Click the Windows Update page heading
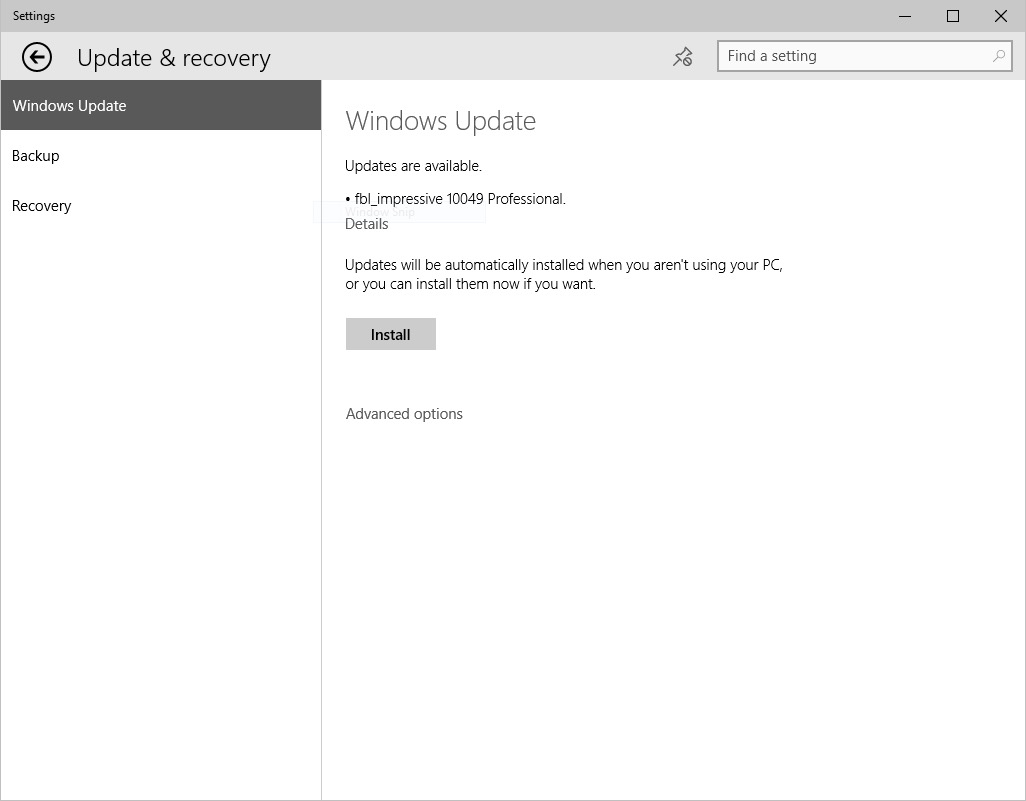1026x801 pixels. 440,121
